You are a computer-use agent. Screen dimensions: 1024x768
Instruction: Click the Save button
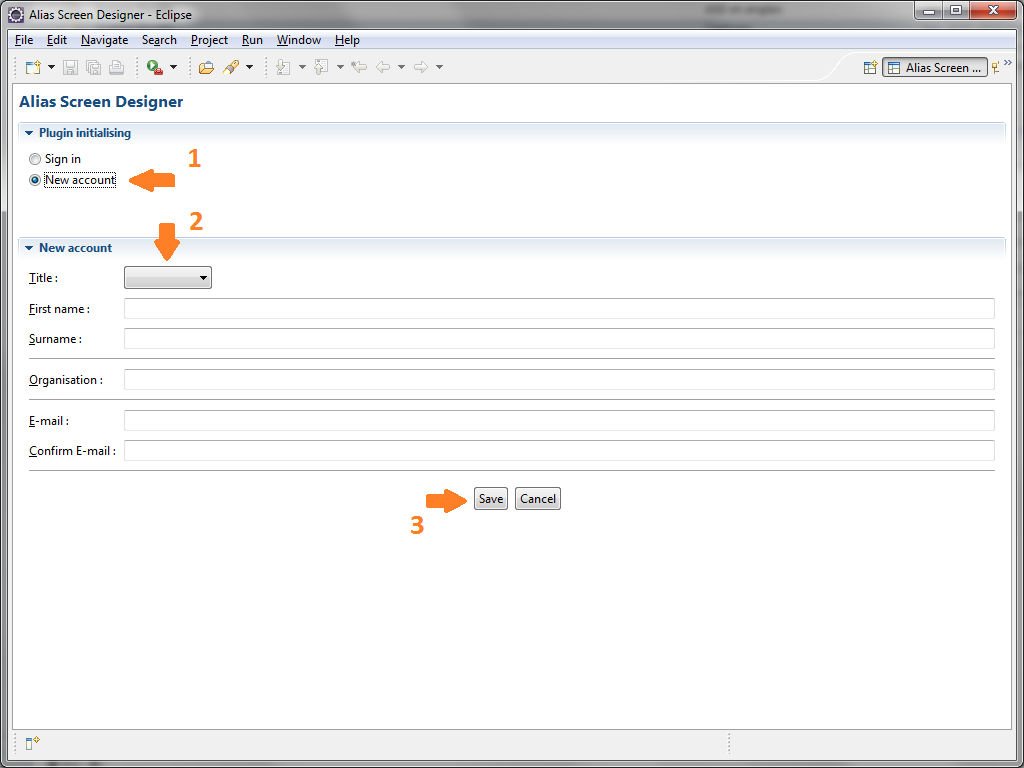(x=491, y=499)
